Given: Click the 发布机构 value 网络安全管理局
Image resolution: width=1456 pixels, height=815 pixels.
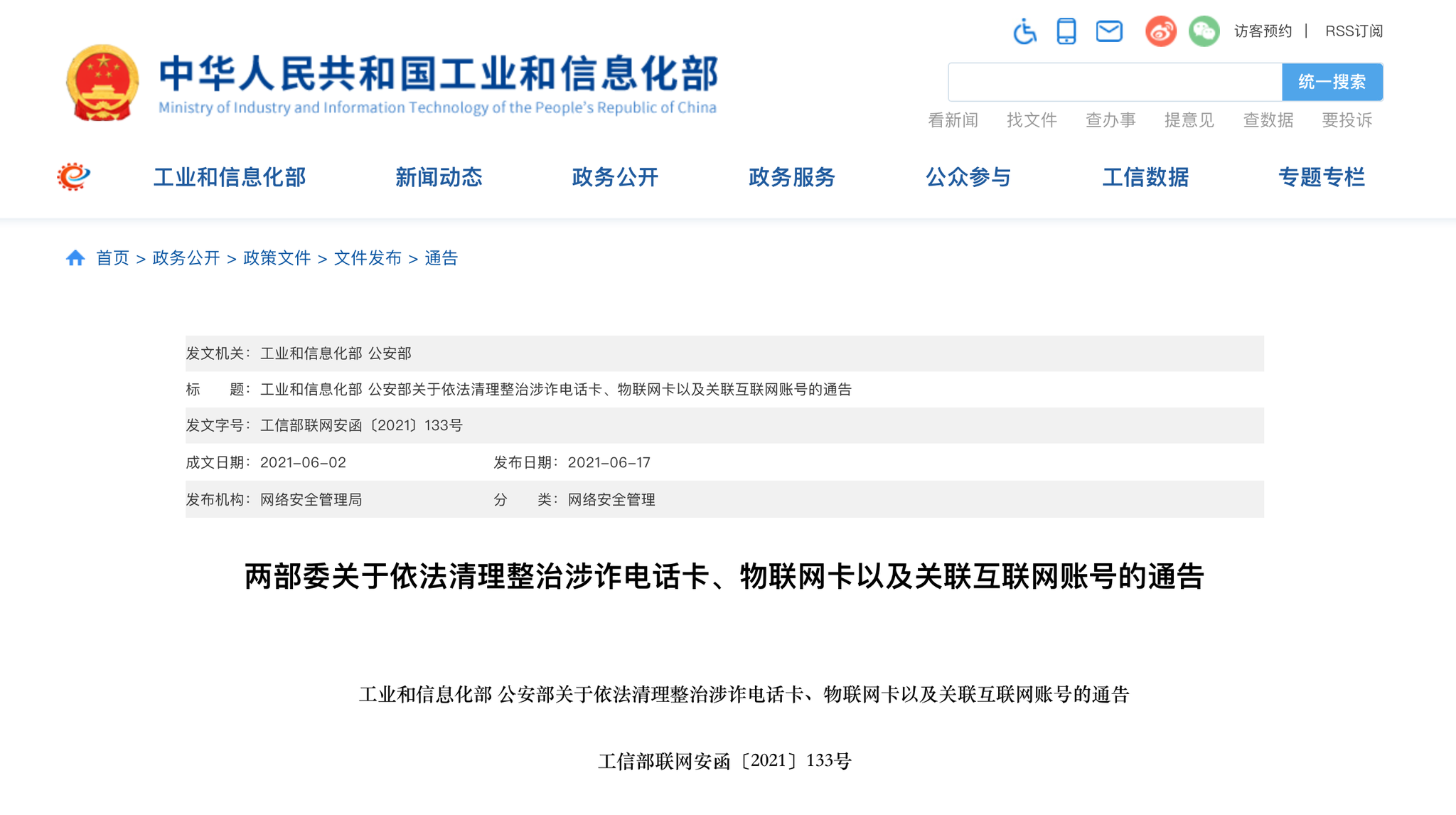Looking at the screenshot, I should (311, 499).
